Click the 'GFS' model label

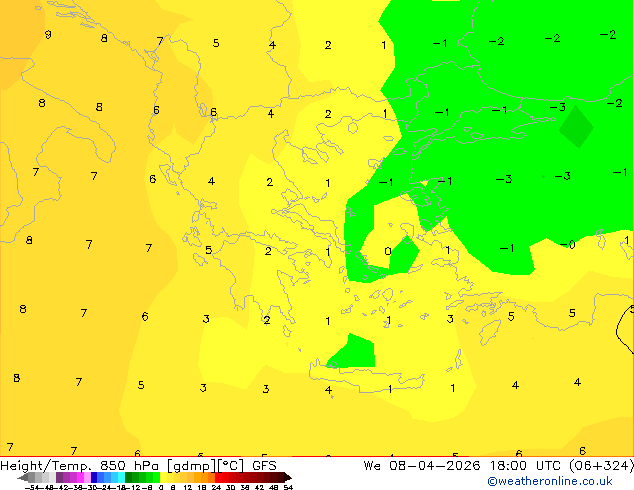coord(264,466)
